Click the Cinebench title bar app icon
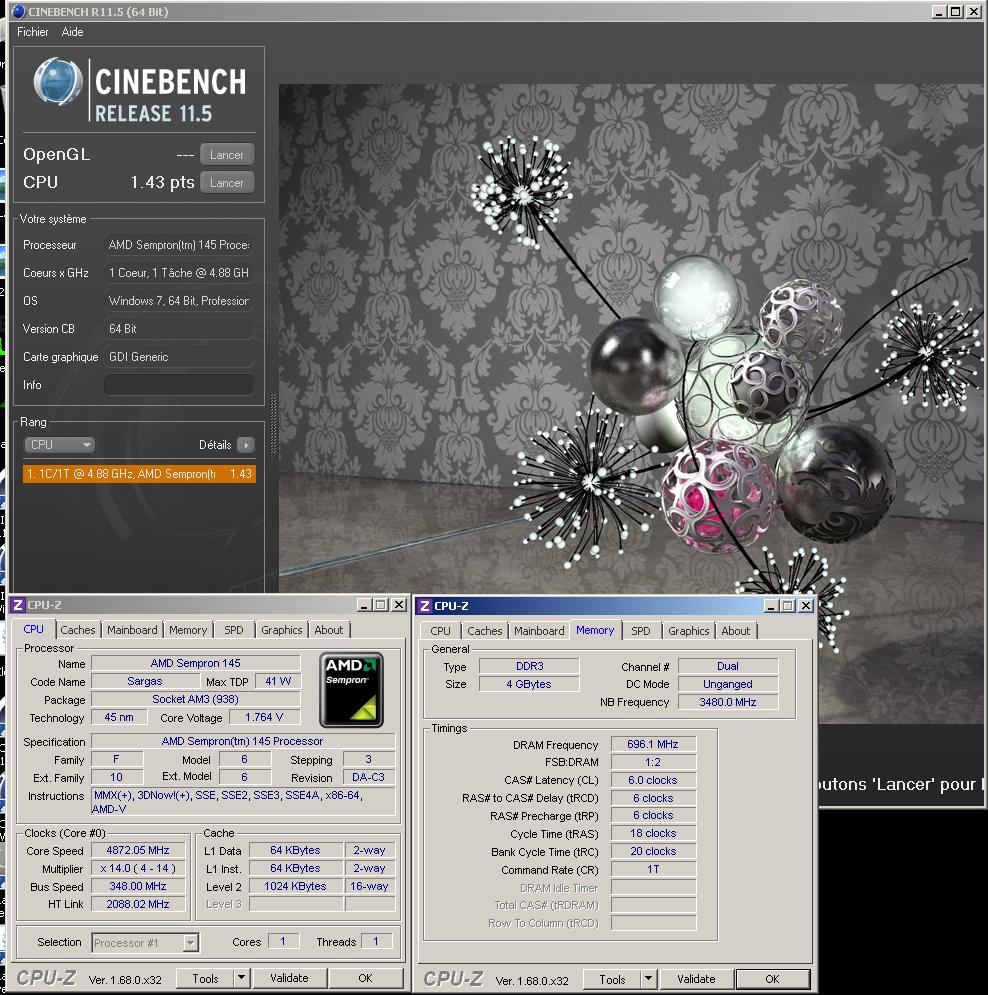 coord(19,11)
